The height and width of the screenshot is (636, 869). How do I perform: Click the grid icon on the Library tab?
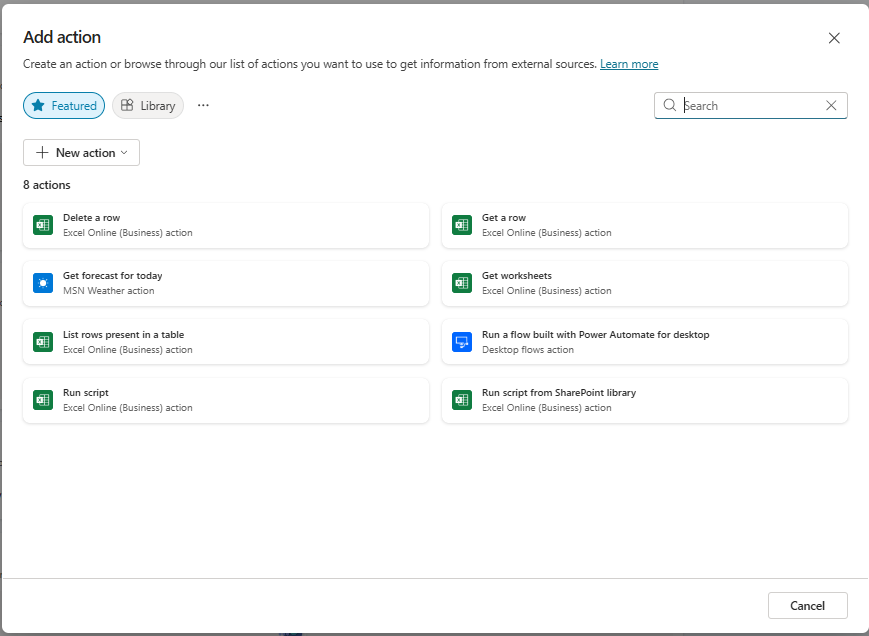(127, 105)
